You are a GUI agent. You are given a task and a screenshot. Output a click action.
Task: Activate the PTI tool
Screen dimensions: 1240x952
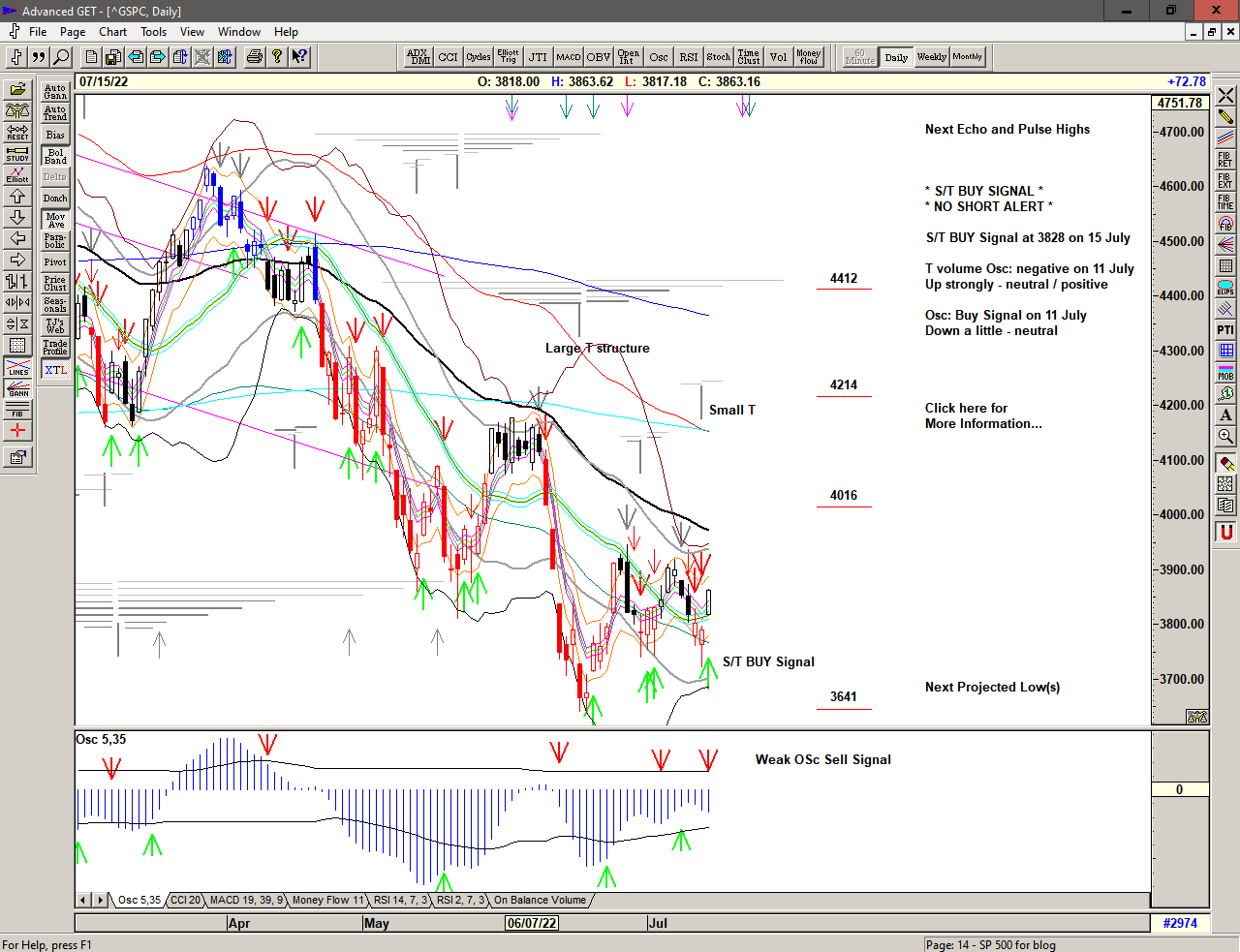pyautogui.click(x=1225, y=330)
